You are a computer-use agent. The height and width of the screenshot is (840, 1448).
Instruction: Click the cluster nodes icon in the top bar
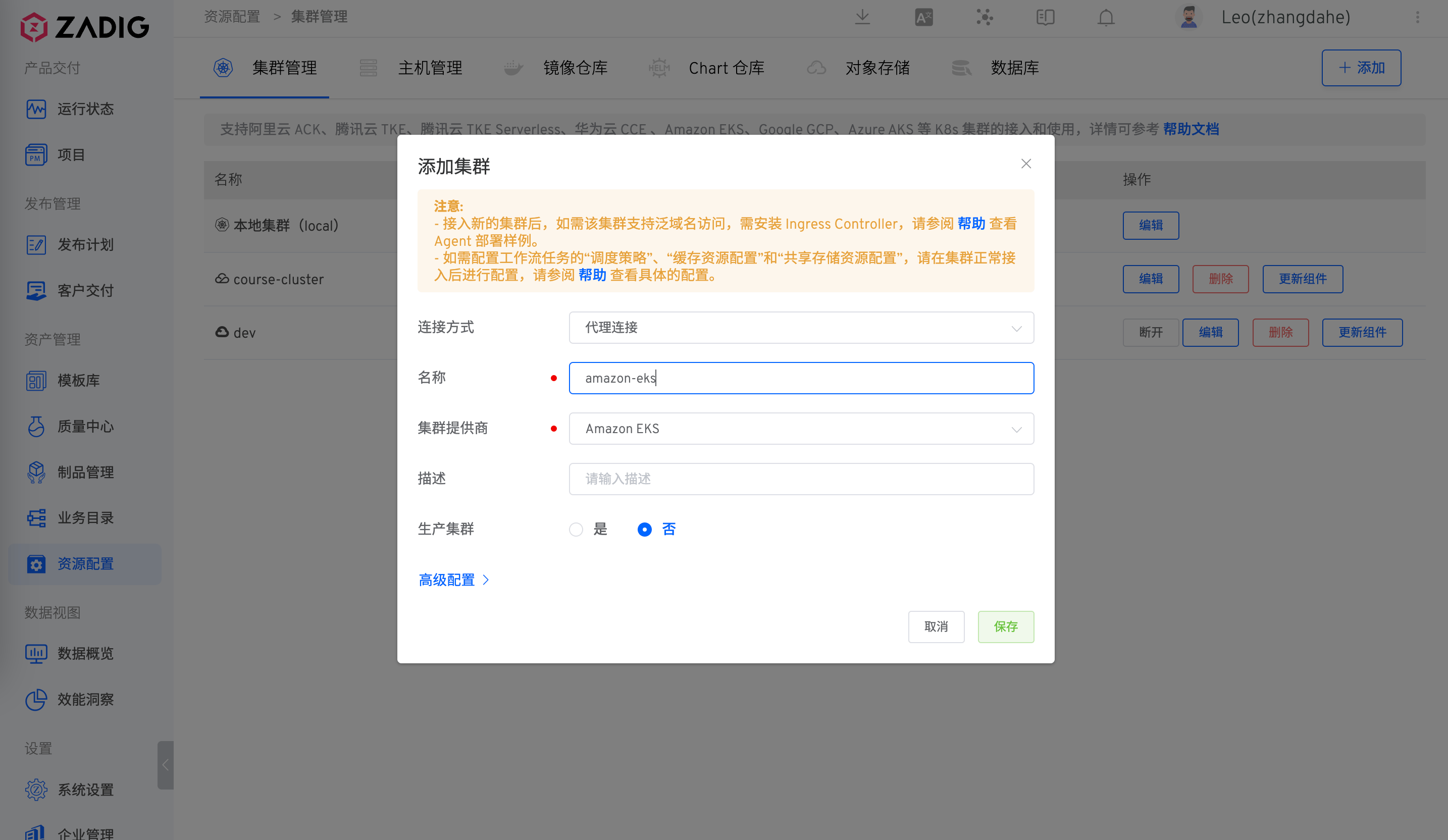(985, 17)
